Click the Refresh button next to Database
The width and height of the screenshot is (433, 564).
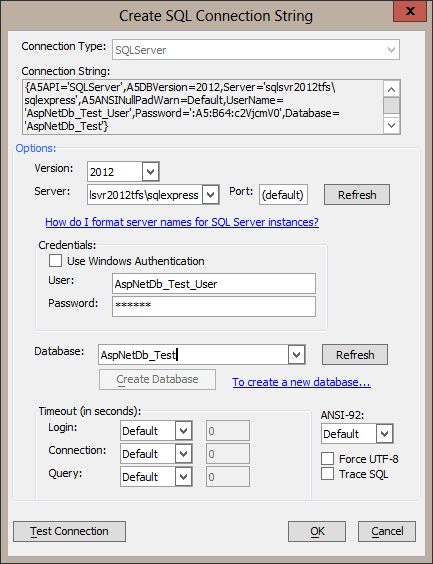coord(355,355)
